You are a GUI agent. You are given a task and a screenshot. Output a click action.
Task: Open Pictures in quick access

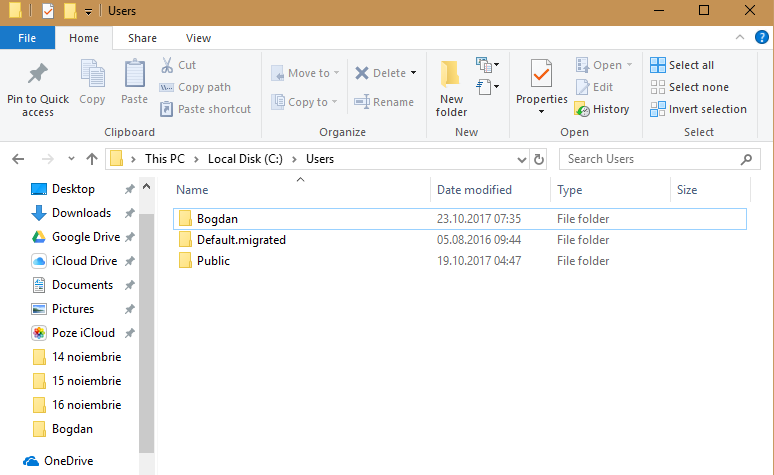(63, 309)
